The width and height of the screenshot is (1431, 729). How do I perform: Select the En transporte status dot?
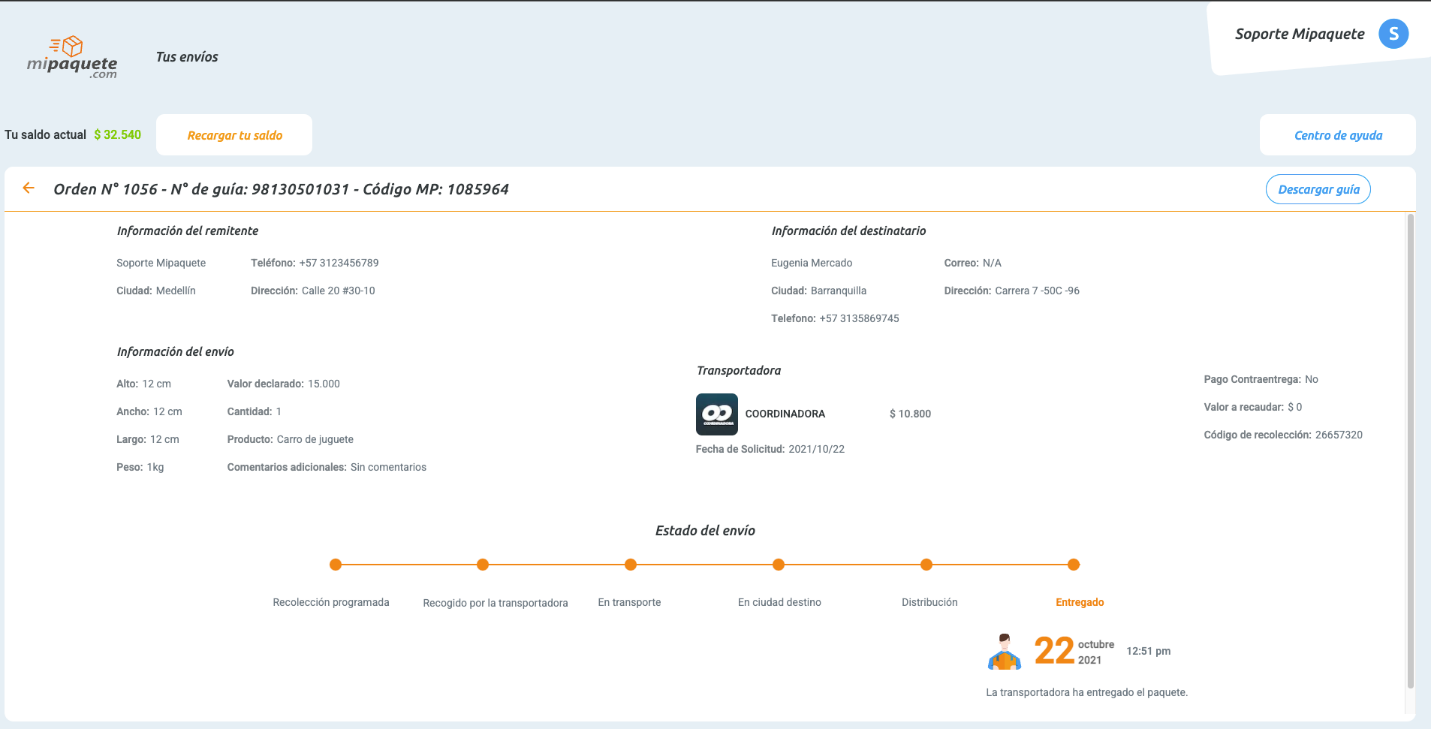[631, 565]
